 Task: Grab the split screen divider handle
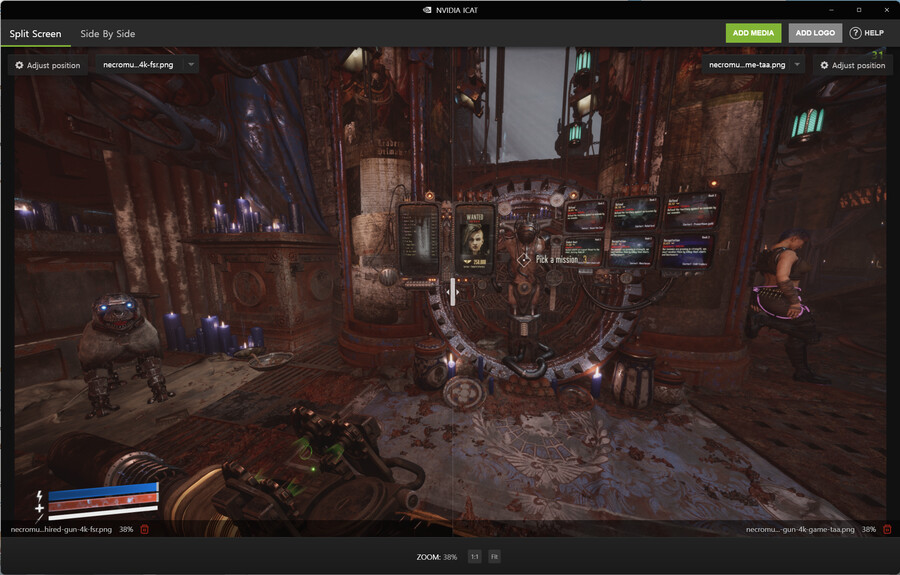pos(452,292)
